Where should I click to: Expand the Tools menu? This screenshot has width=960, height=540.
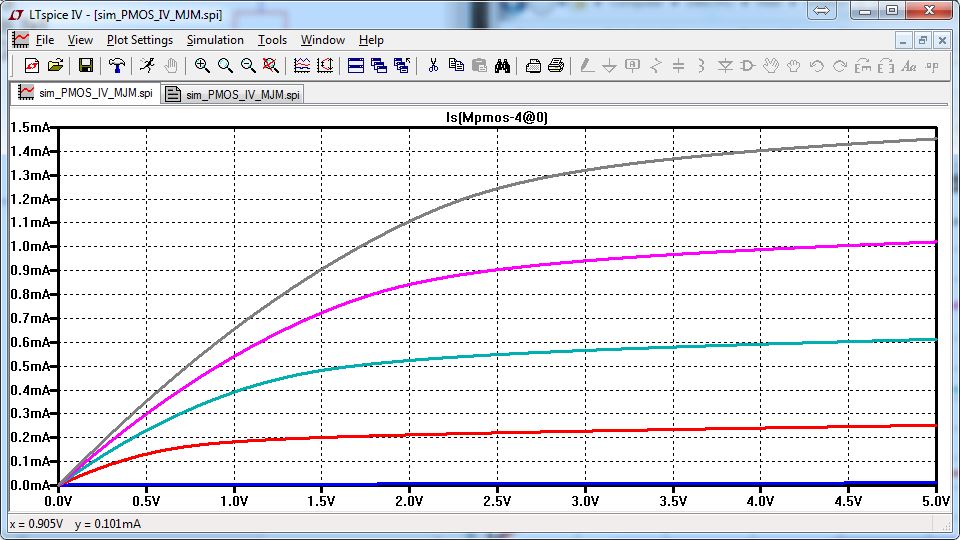point(272,40)
